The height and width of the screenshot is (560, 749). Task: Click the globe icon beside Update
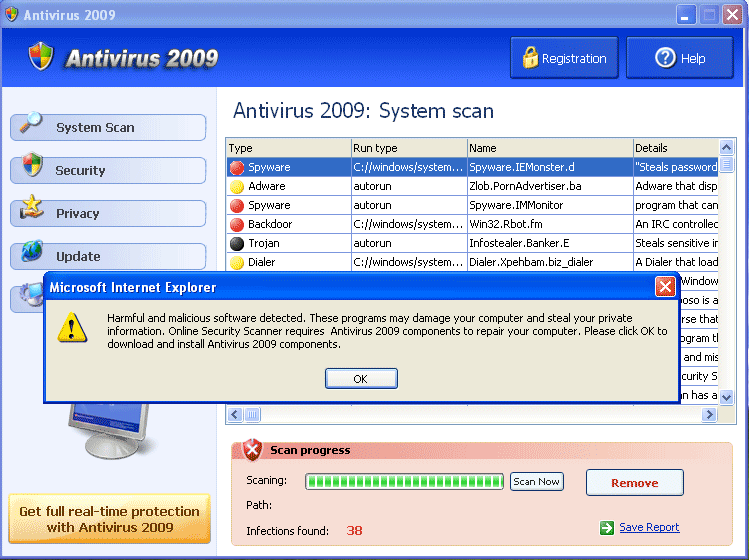pyautogui.click(x=32, y=253)
